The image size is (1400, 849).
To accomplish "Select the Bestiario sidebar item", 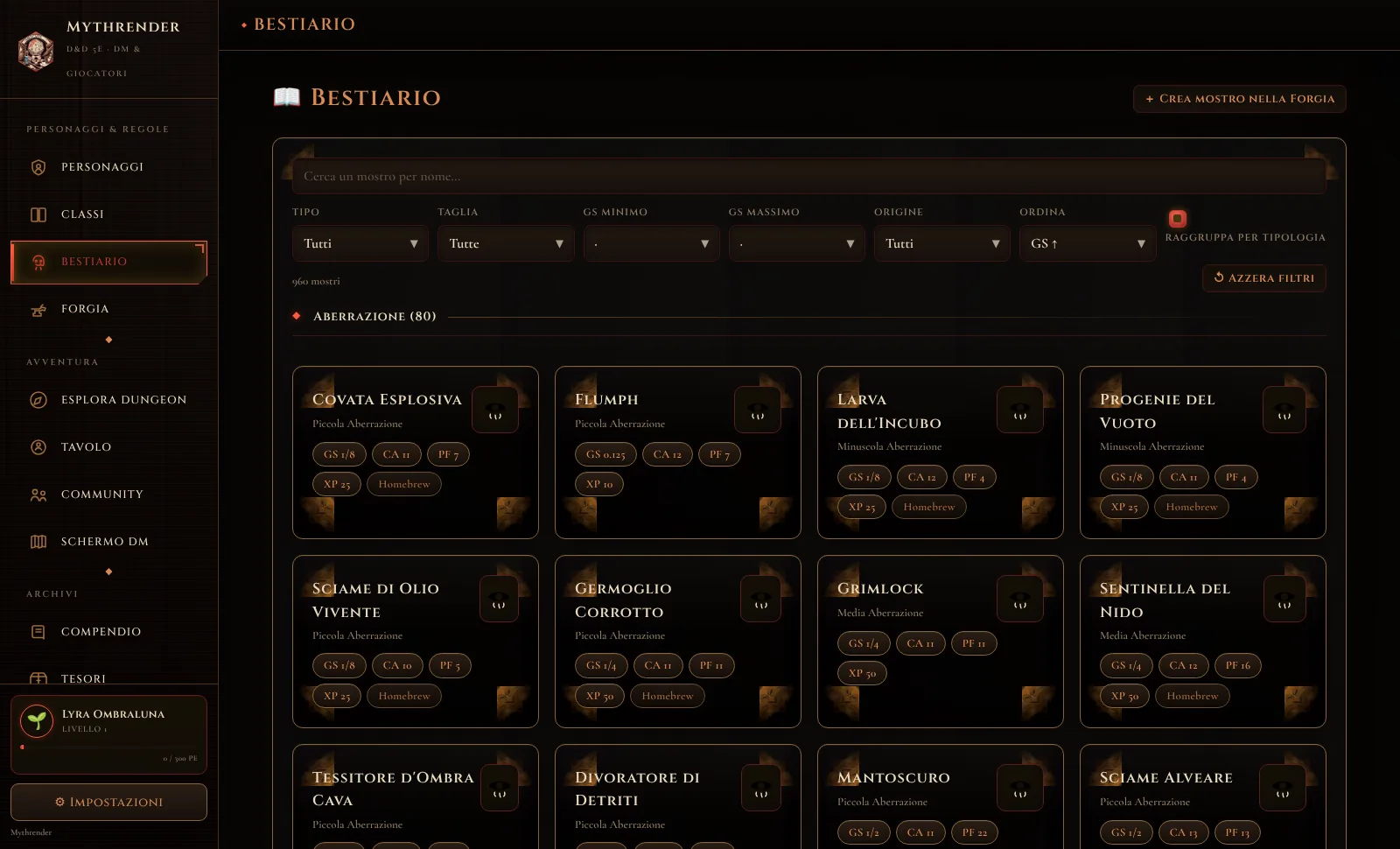I will click(x=108, y=262).
